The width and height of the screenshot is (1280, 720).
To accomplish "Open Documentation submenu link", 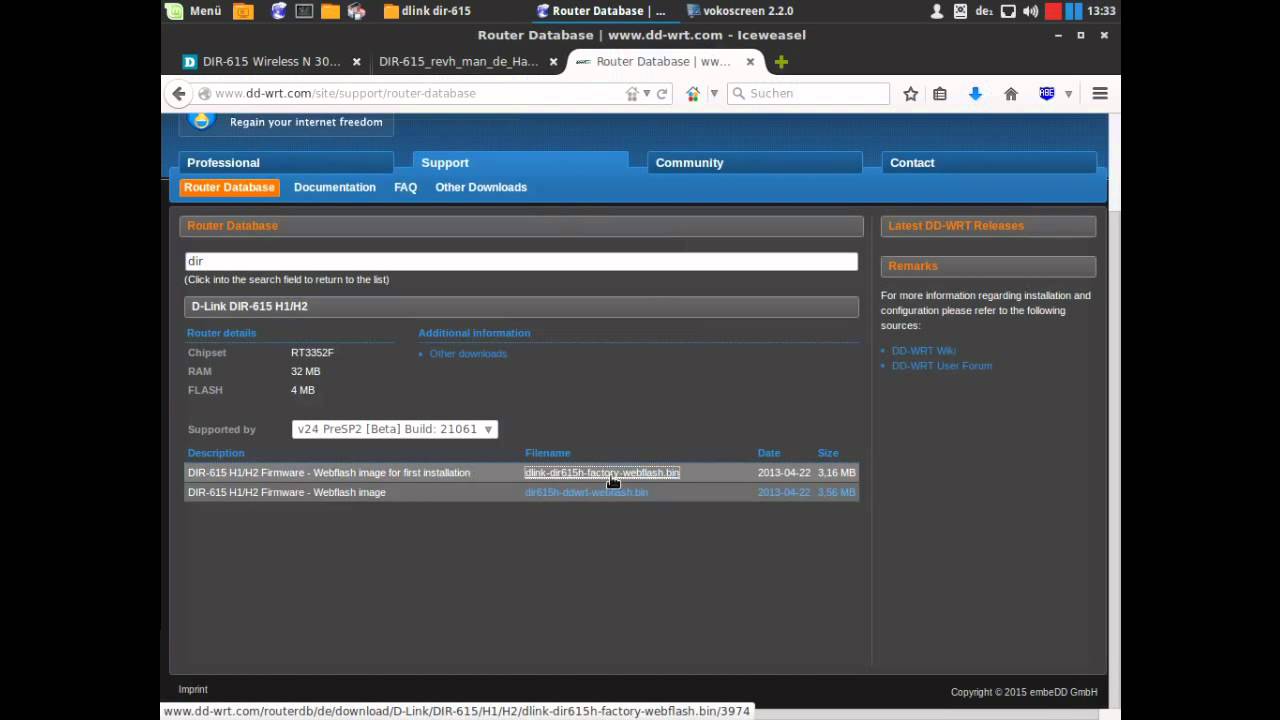I will 335,187.
